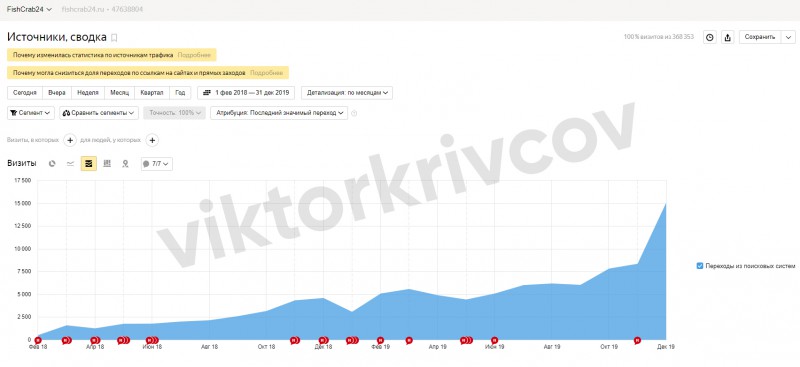Click the annotation marker at Фев 18
The height and width of the screenshot is (367, 800).
38,340
